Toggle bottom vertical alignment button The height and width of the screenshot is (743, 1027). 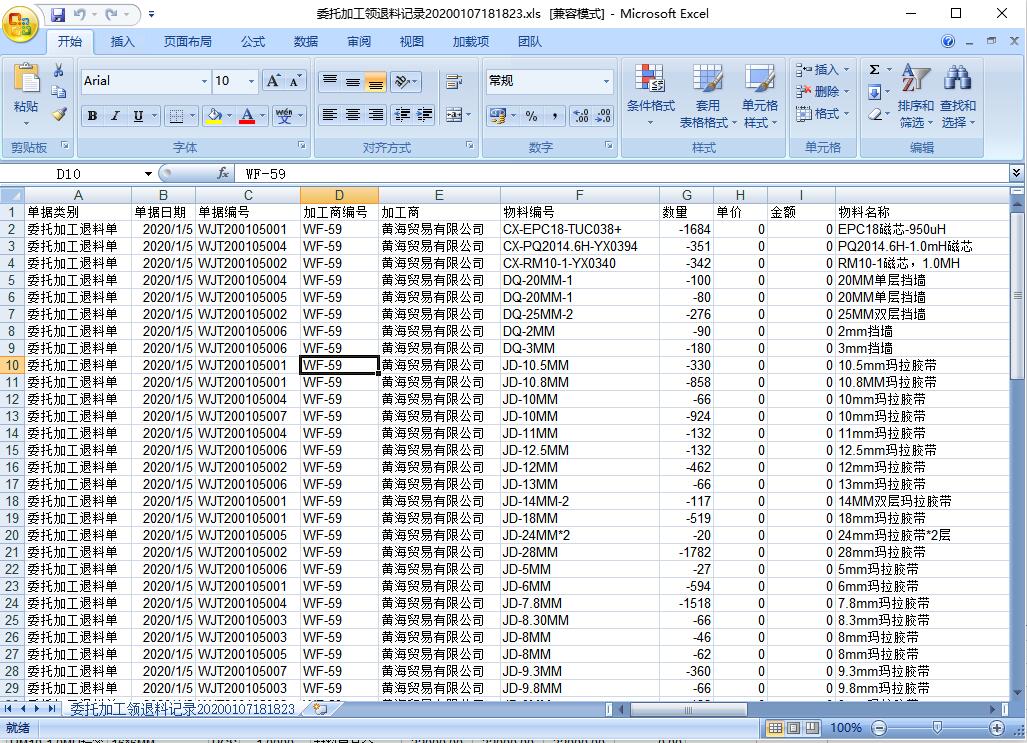click(376, 82)
